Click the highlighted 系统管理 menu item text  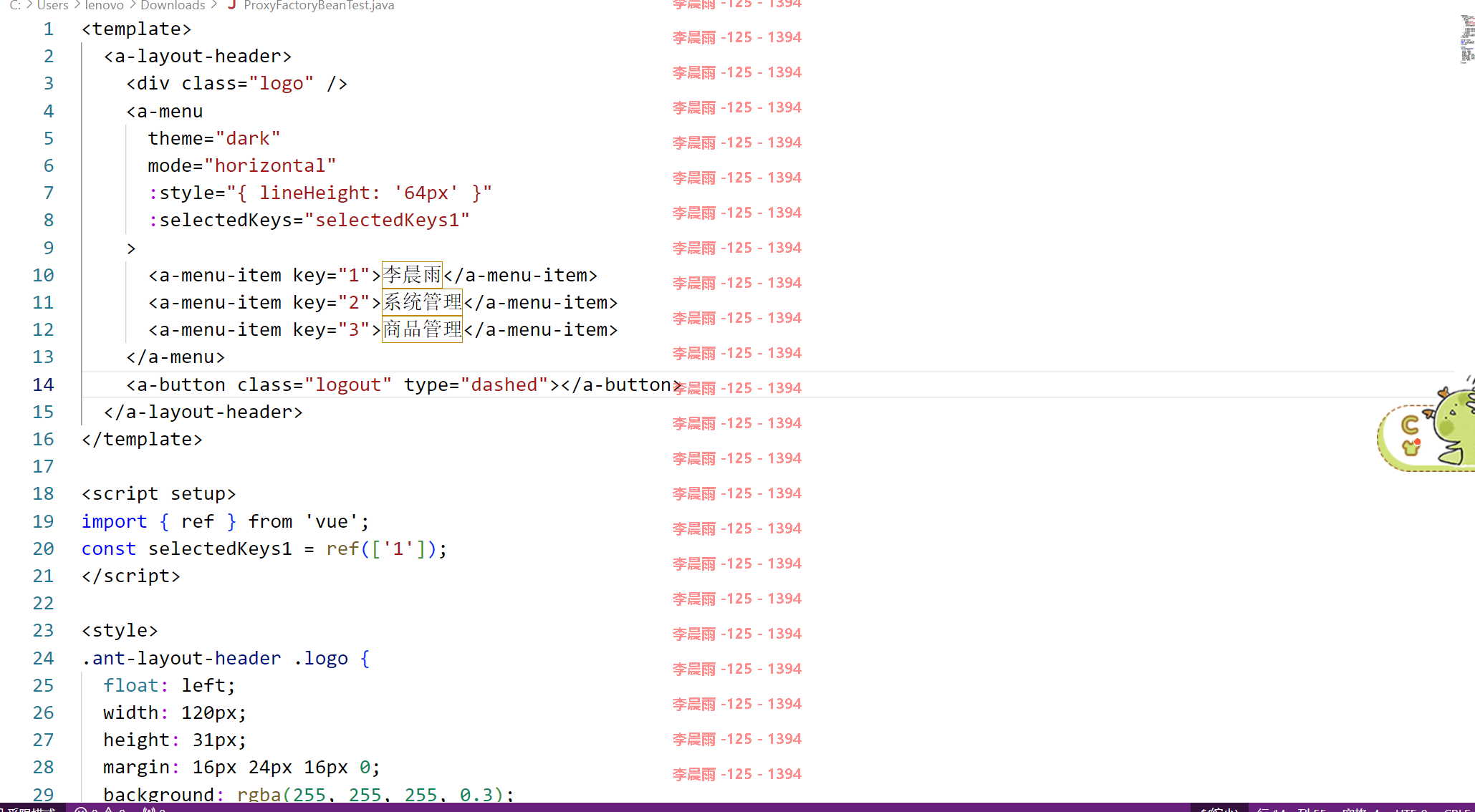point(422,302)
